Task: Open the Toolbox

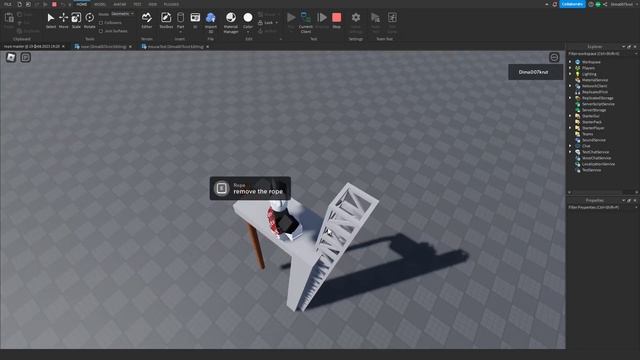Action: pyautogui.click(x=166, y=20)
